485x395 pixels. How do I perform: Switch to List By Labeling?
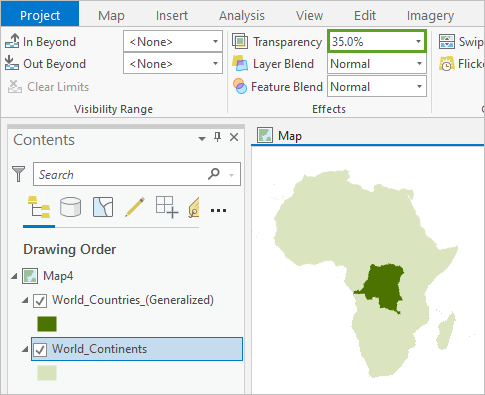194,207
